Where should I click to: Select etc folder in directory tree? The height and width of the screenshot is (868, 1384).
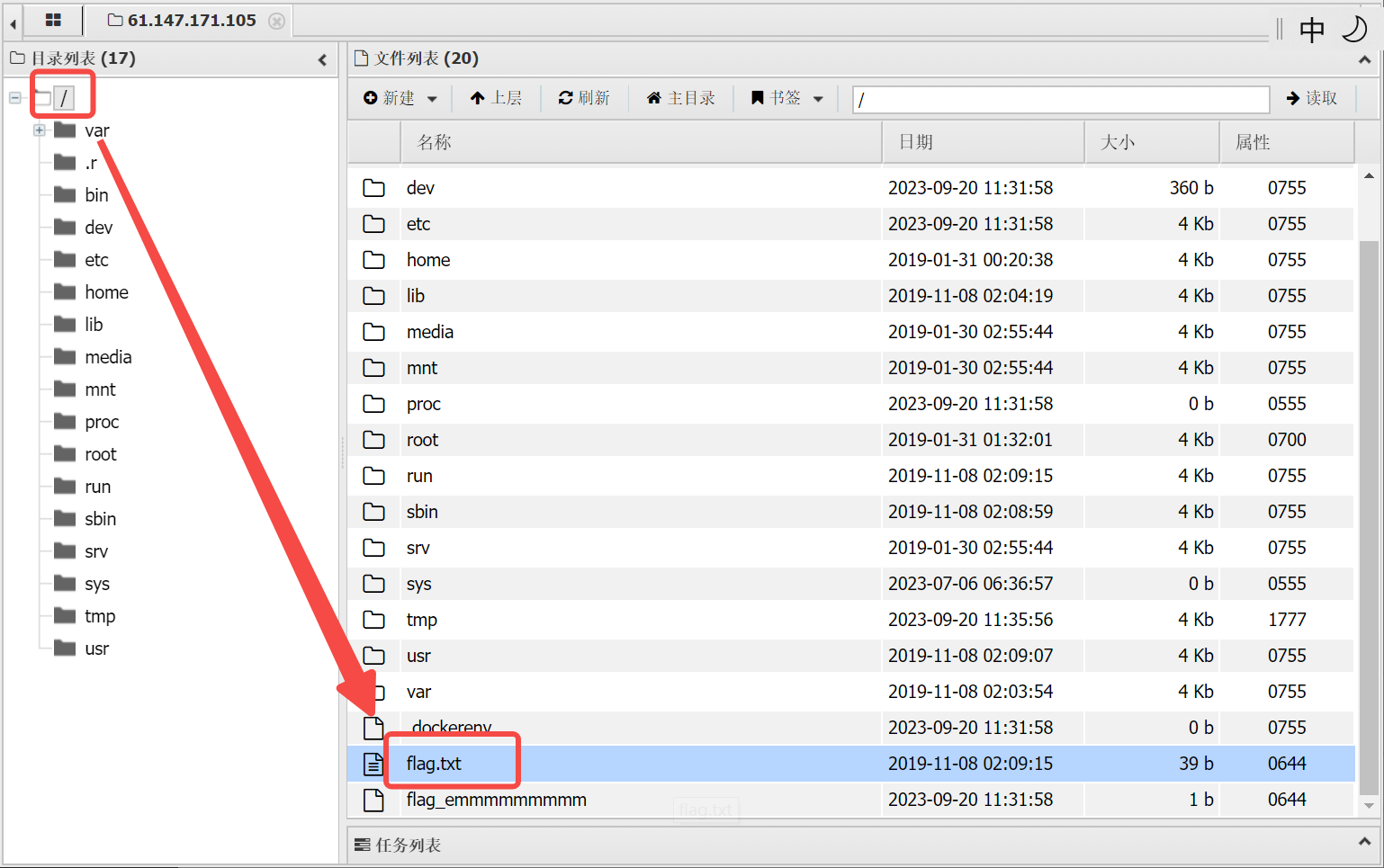click(x=96, y=260)
